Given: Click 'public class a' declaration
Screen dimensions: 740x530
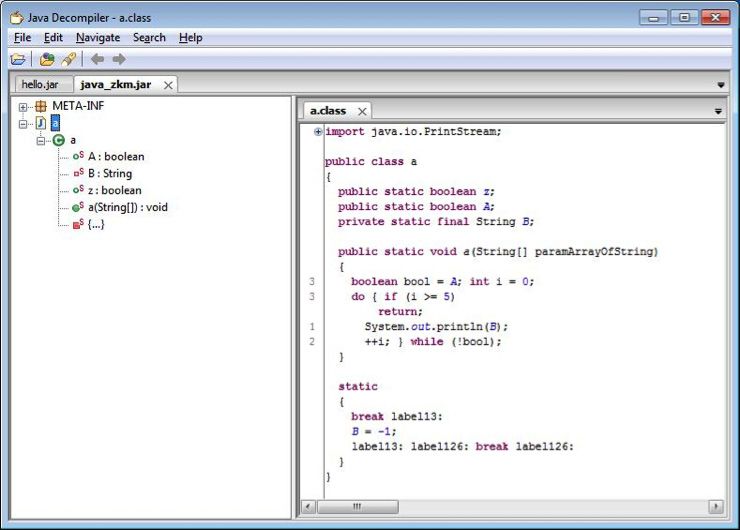Looking at the screenshot, I should (x=370, y=162).
